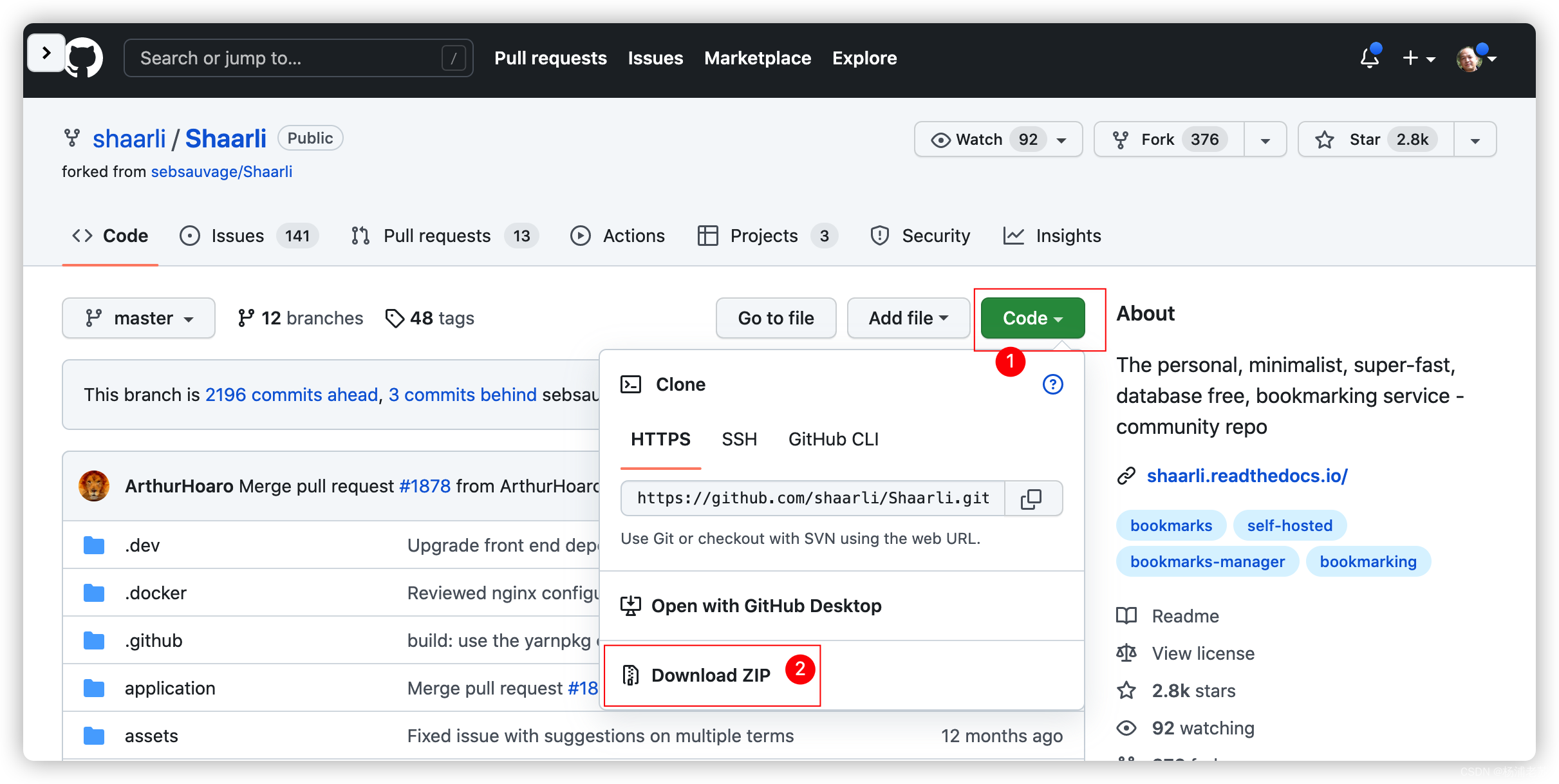Open the Shaarli repository name link
The height and width of the screenshot is (784, 1559).
click(226, 138)
